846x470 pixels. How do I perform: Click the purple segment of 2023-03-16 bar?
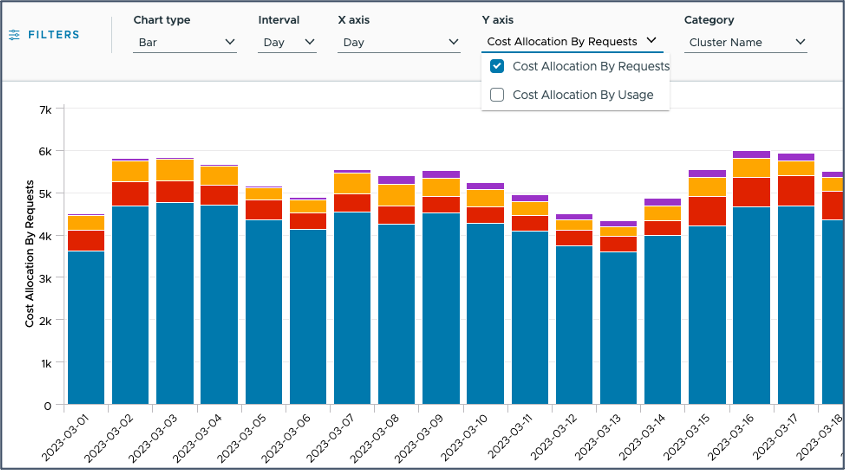click(752, 155)
